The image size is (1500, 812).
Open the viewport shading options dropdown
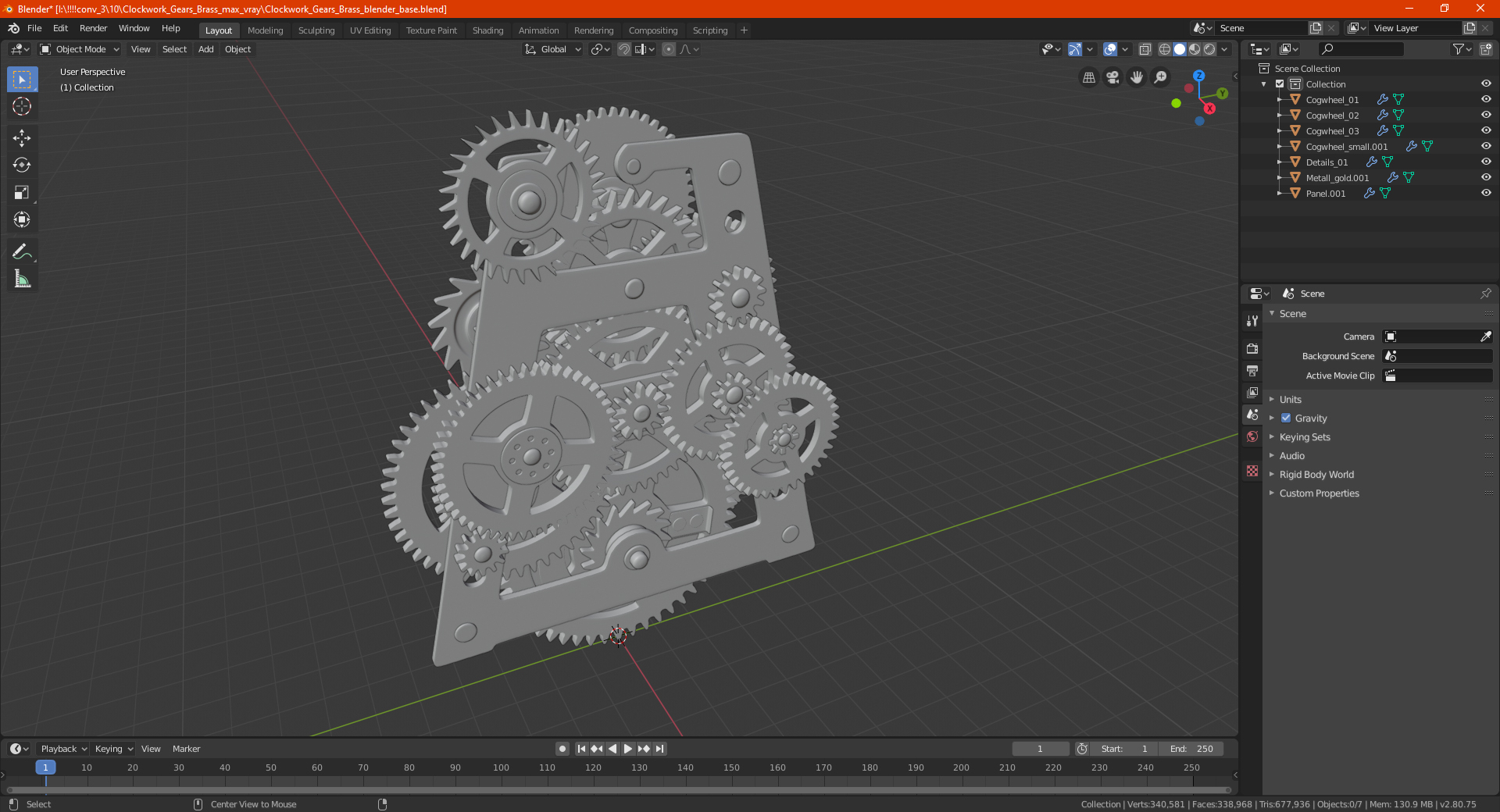pos(1225,49)
